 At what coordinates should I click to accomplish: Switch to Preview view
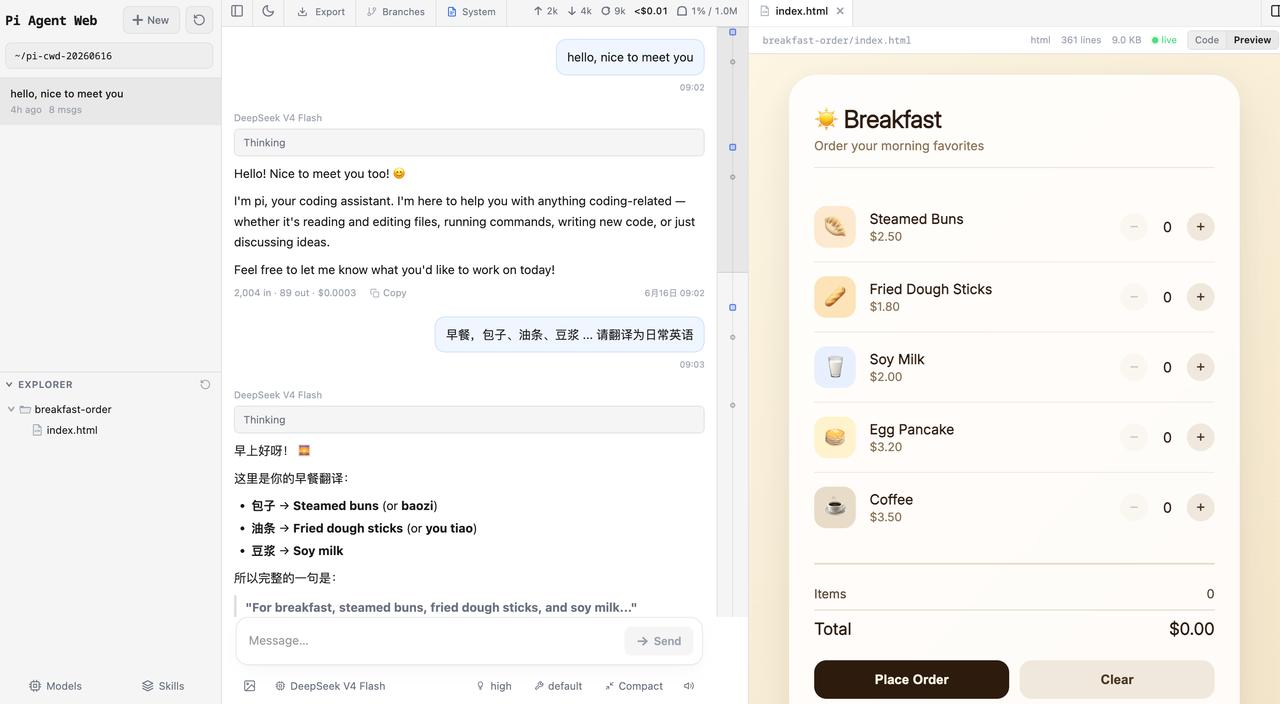click(1252, 40)
